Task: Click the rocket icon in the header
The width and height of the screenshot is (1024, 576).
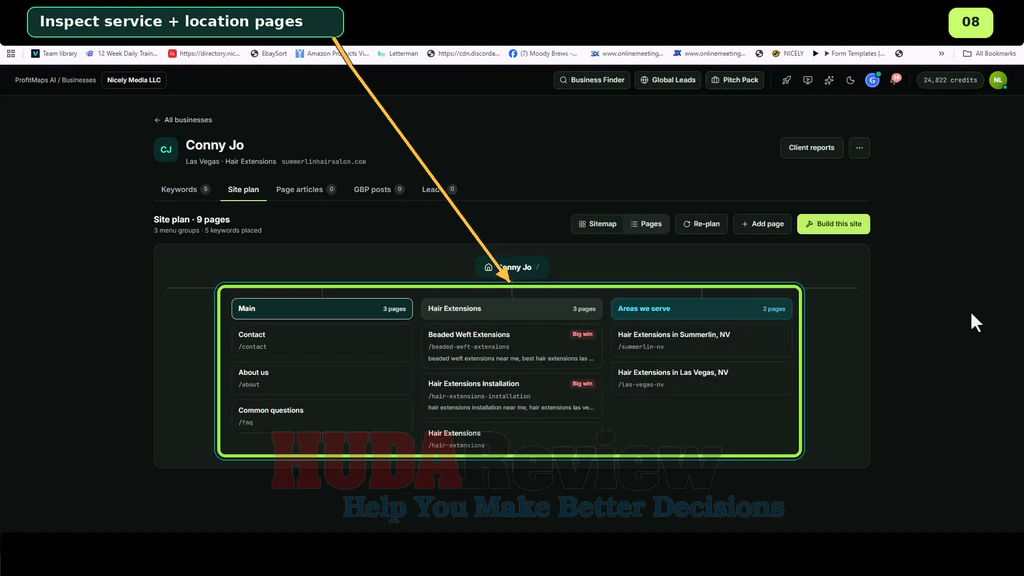Action: pyautogui.click(x=786, y=80)
